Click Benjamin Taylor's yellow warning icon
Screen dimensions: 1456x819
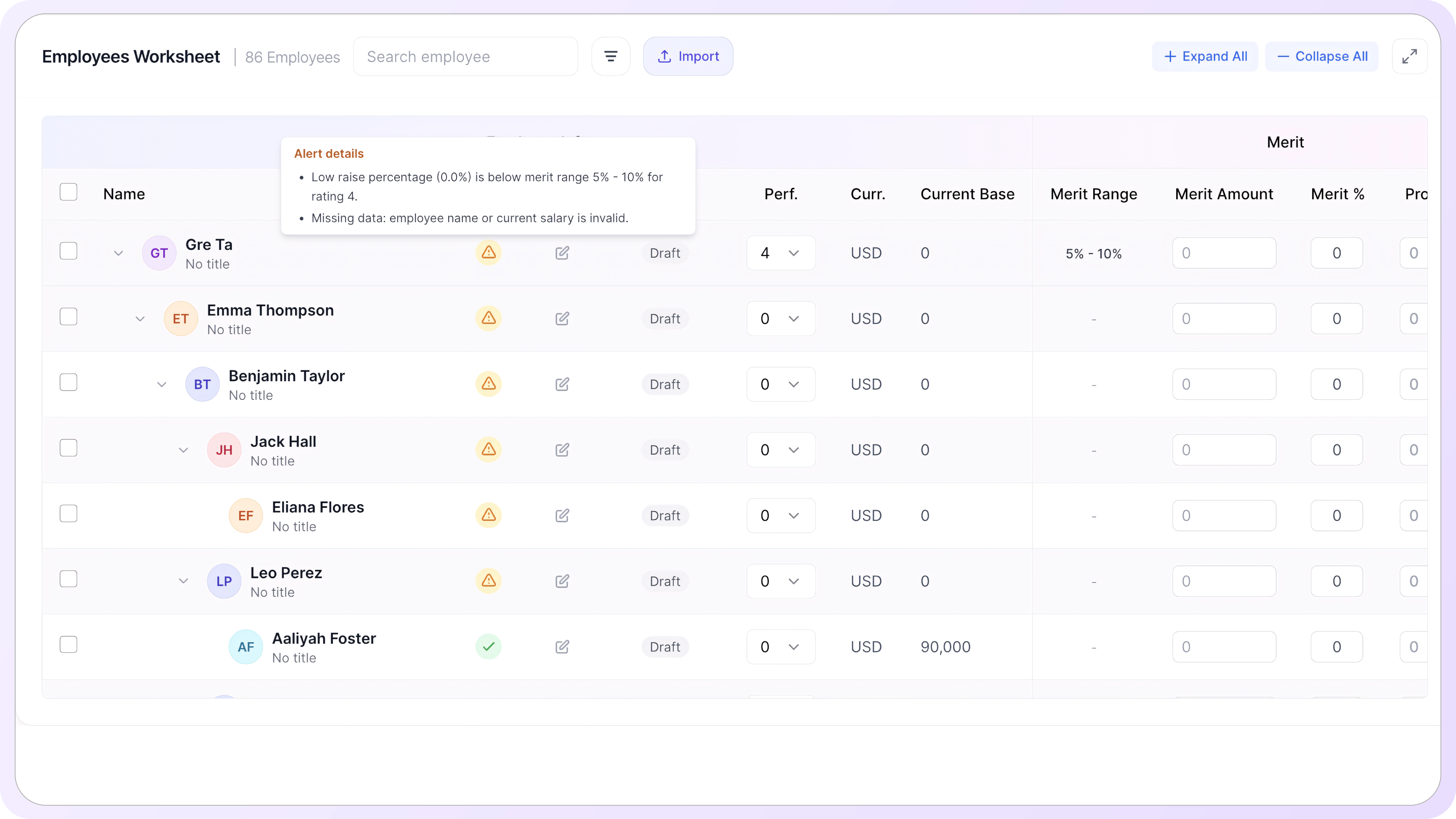[488, 384]
